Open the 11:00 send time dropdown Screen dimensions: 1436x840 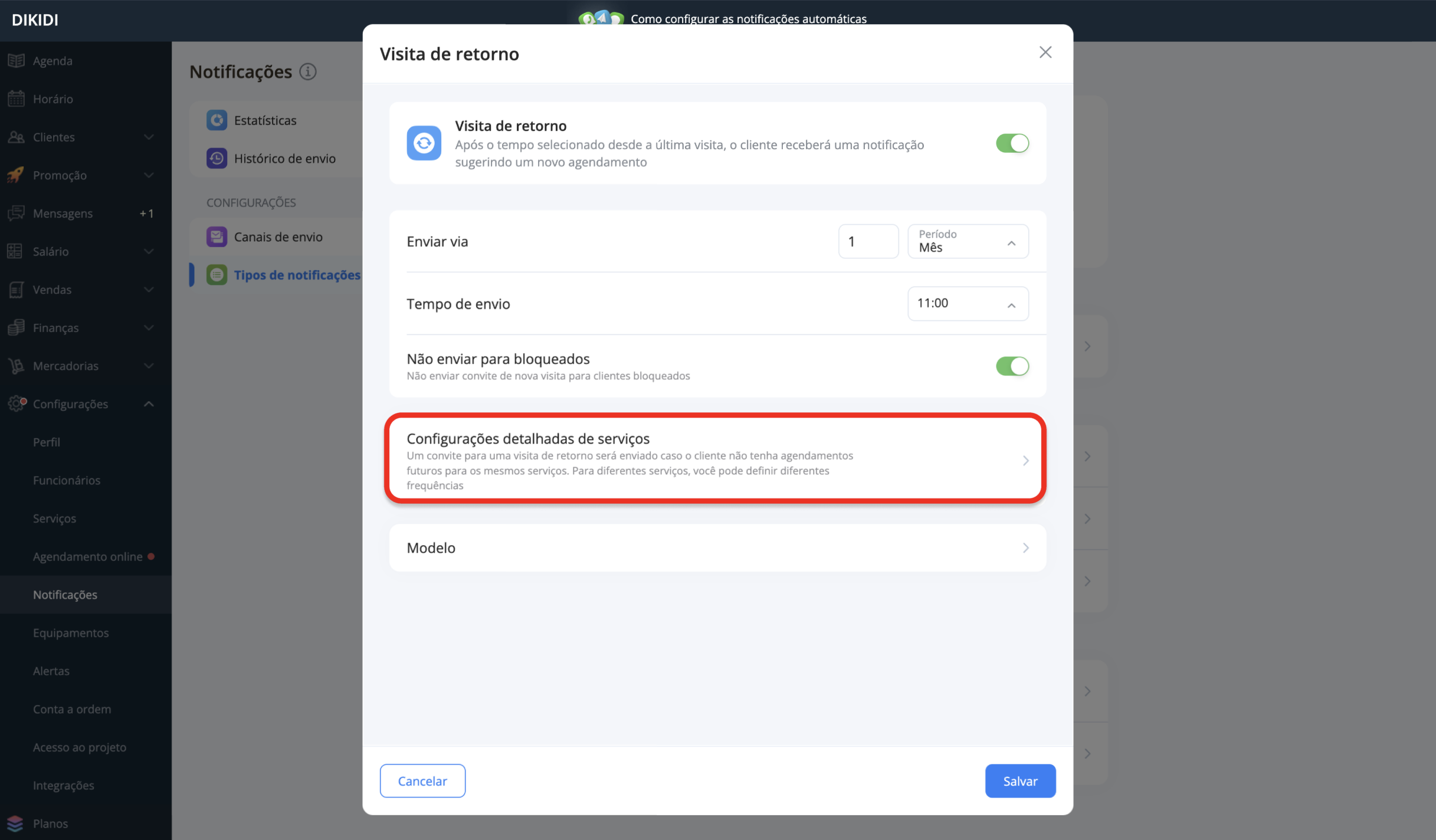click(x=968, y=303)
